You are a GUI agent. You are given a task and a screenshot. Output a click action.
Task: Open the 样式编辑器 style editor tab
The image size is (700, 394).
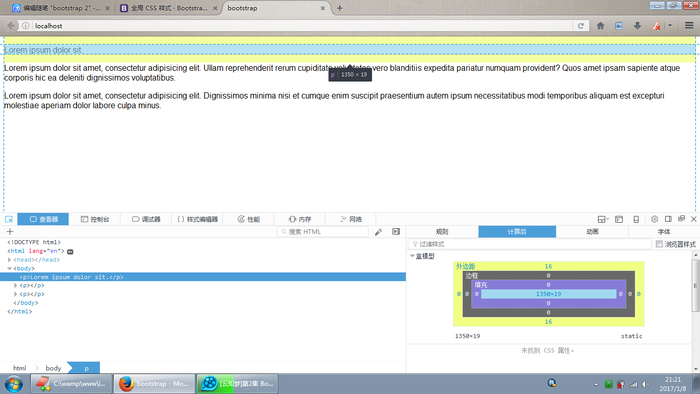(x=197, y=219)
